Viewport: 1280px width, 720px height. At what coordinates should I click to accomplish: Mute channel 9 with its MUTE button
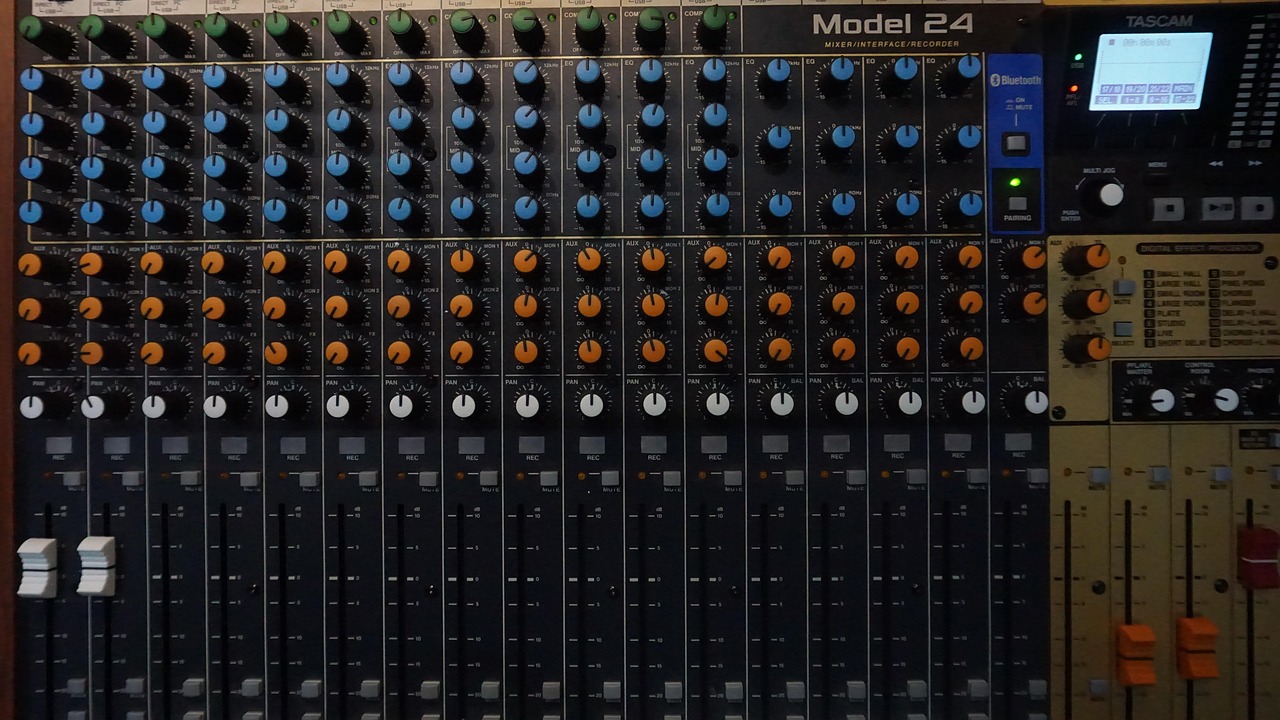549,479
